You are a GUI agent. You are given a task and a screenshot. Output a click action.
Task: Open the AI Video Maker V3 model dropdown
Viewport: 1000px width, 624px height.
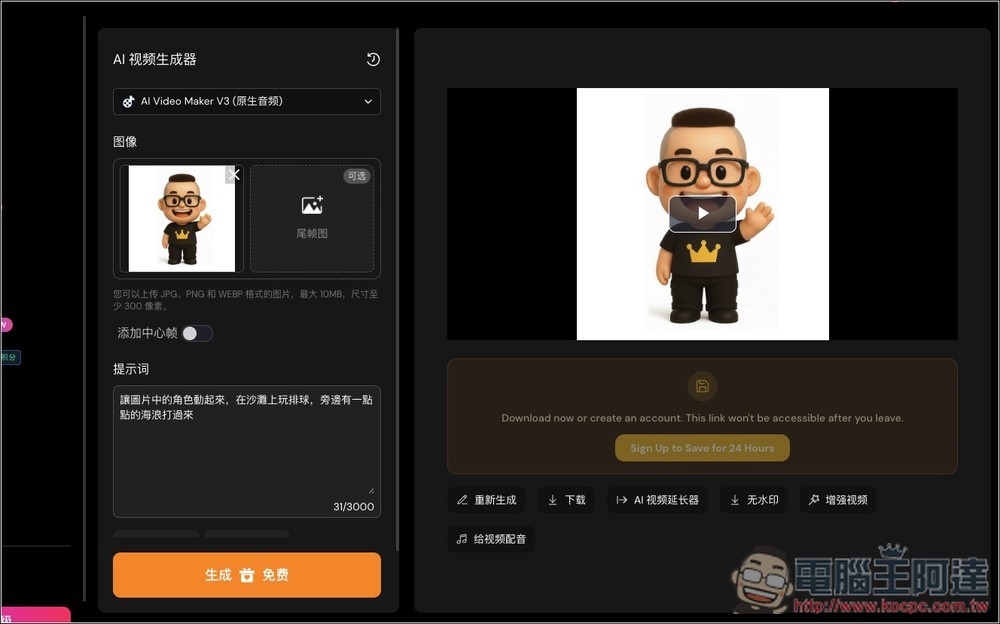point(246,101)
